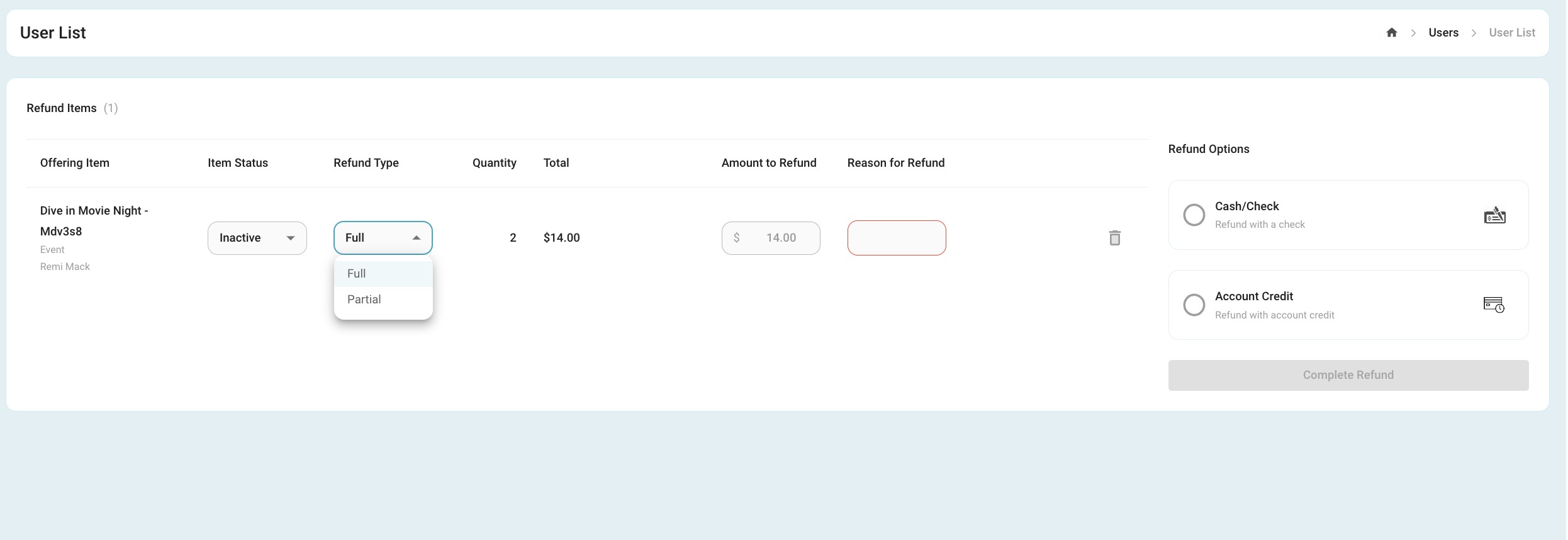Click the credit card icon in Account Credit
Screen dimensions: 1568x540
point(1494,305)
